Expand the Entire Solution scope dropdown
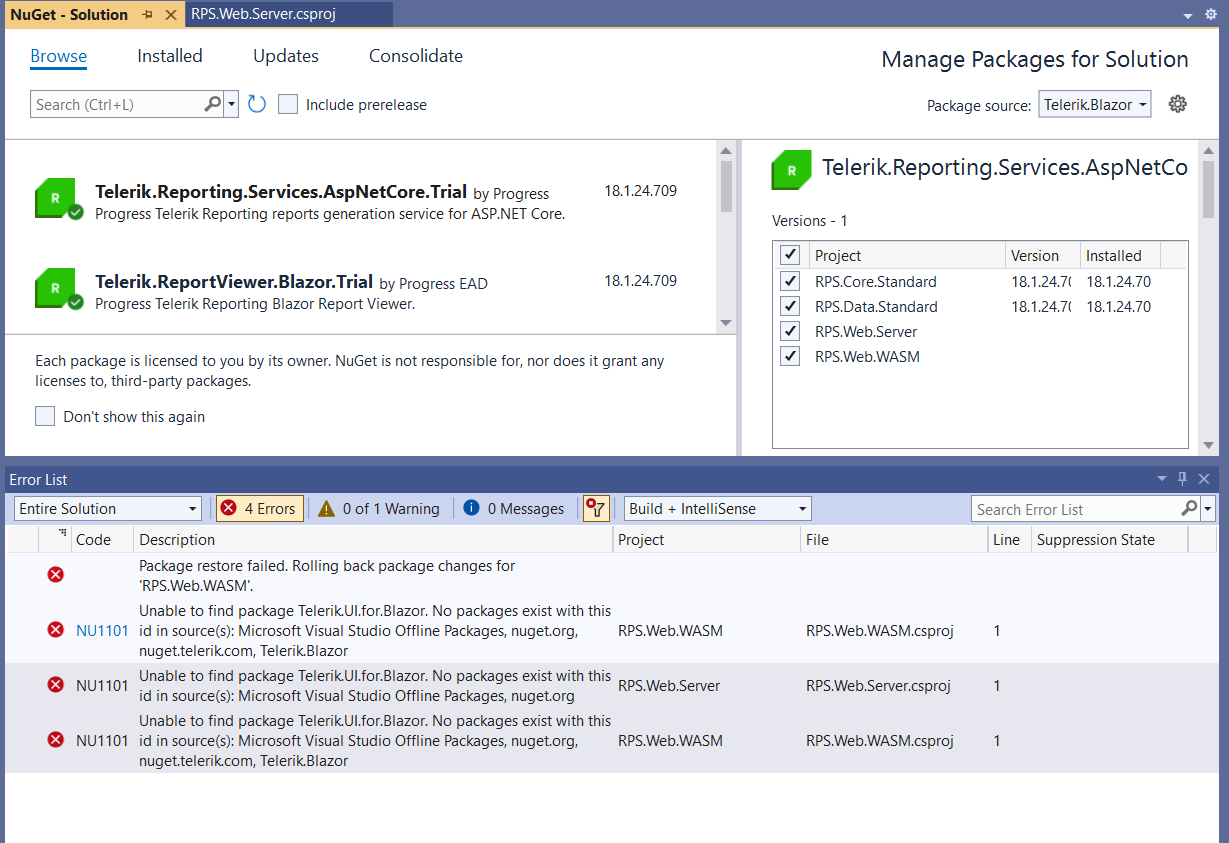 tap(108, 509)
